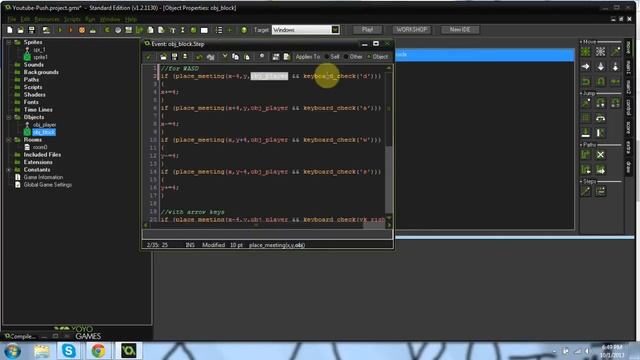Select the Speed Horizontal action icon
The width and height of the screenshot is (640, 360).
(585, 67)
